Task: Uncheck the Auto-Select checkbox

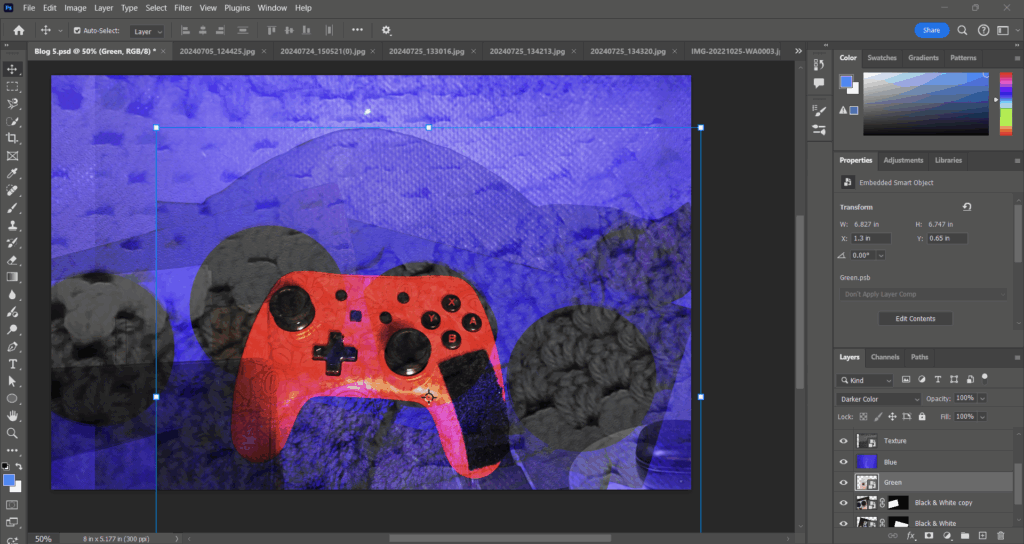Action: (78, 30)
